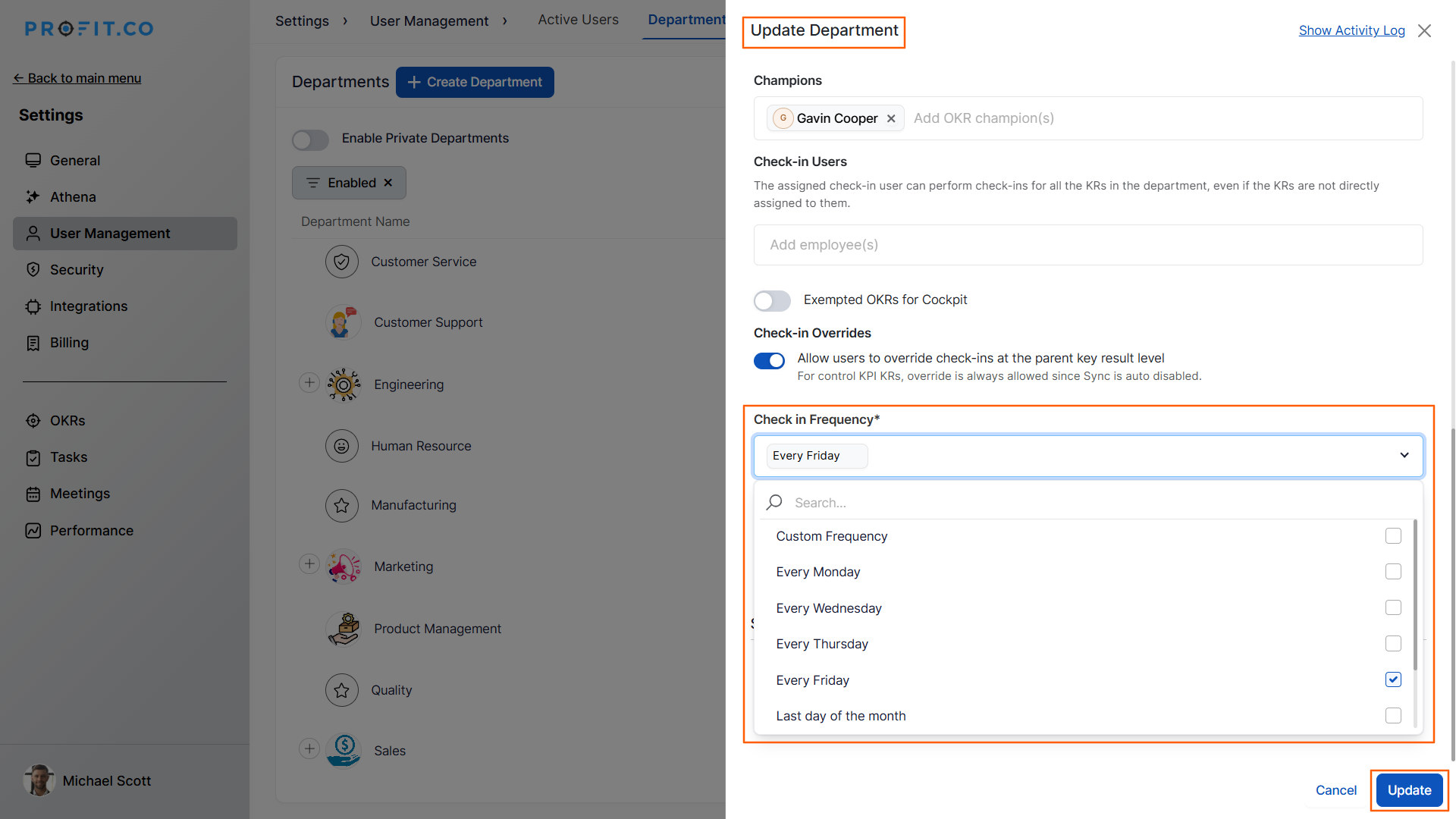
Task: Uncheck the Every Friday checkbox
Action: [1393, 680]
